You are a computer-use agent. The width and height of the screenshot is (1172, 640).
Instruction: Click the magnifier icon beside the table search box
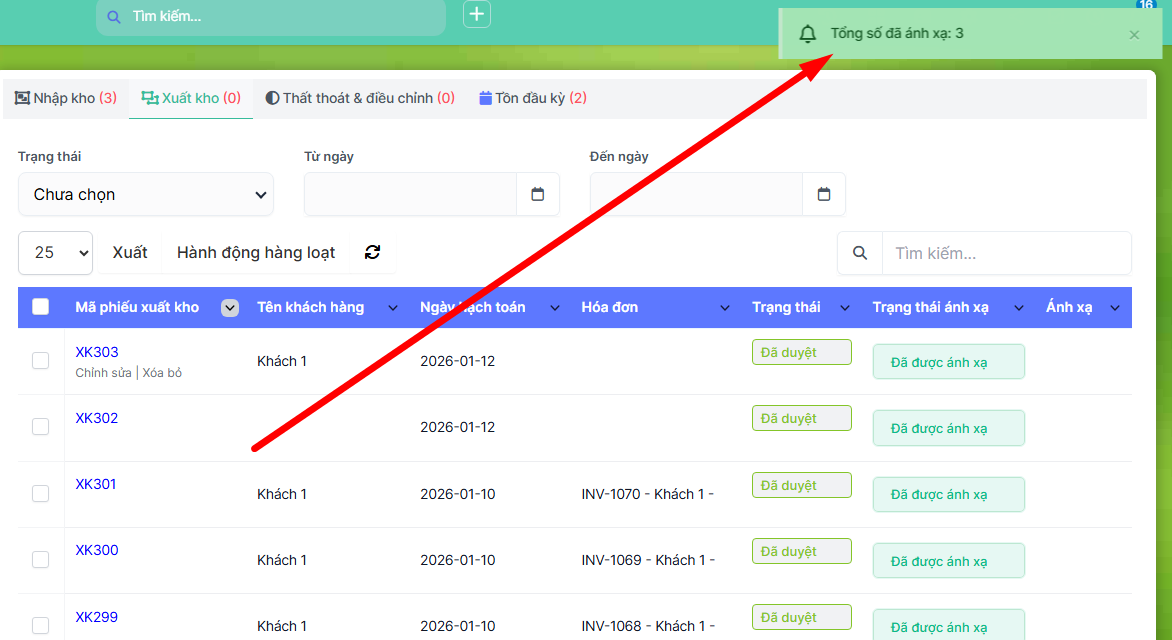coord(860,253)
